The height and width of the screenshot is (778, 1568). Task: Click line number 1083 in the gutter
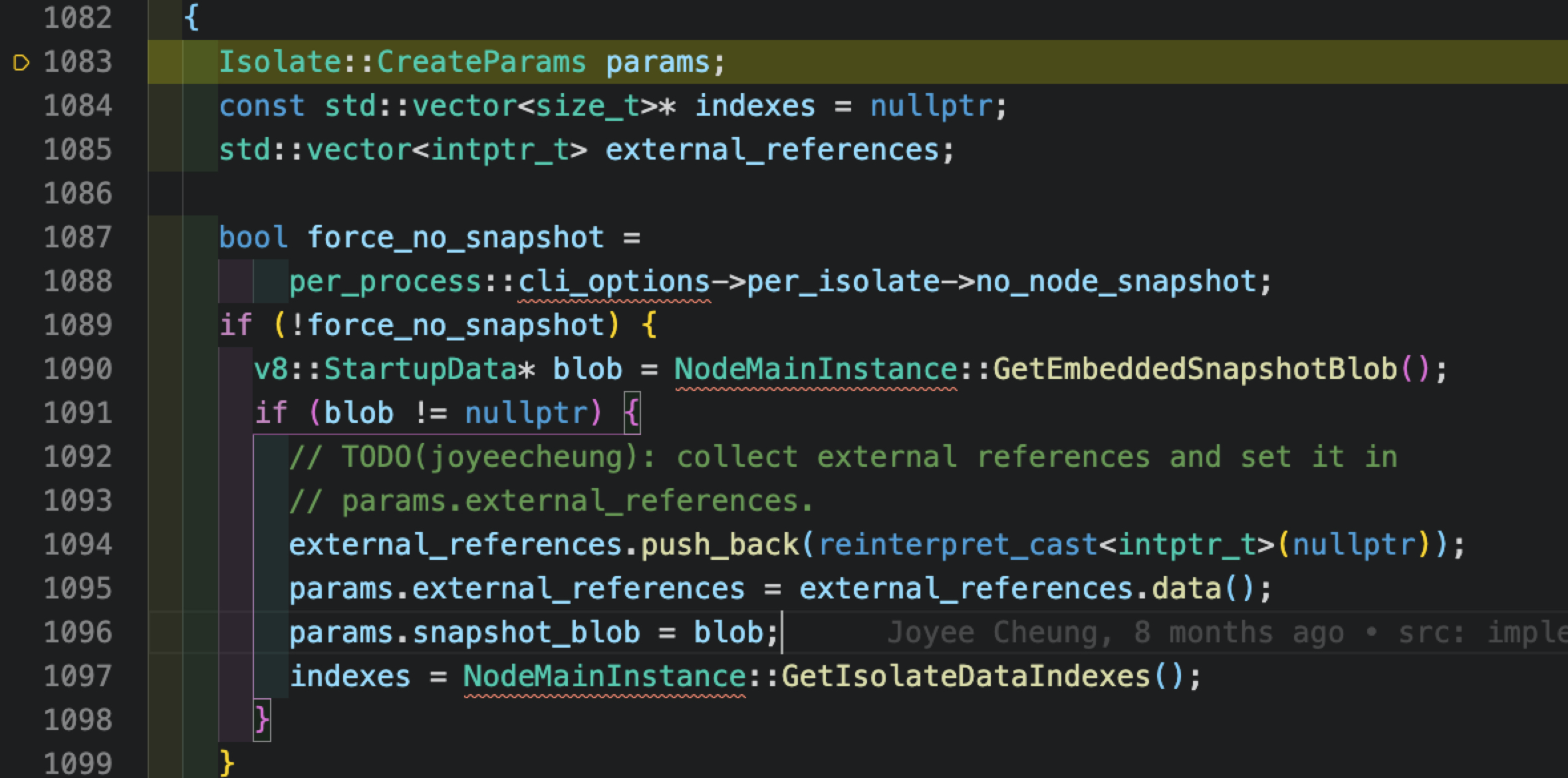[x=78, y=62]
